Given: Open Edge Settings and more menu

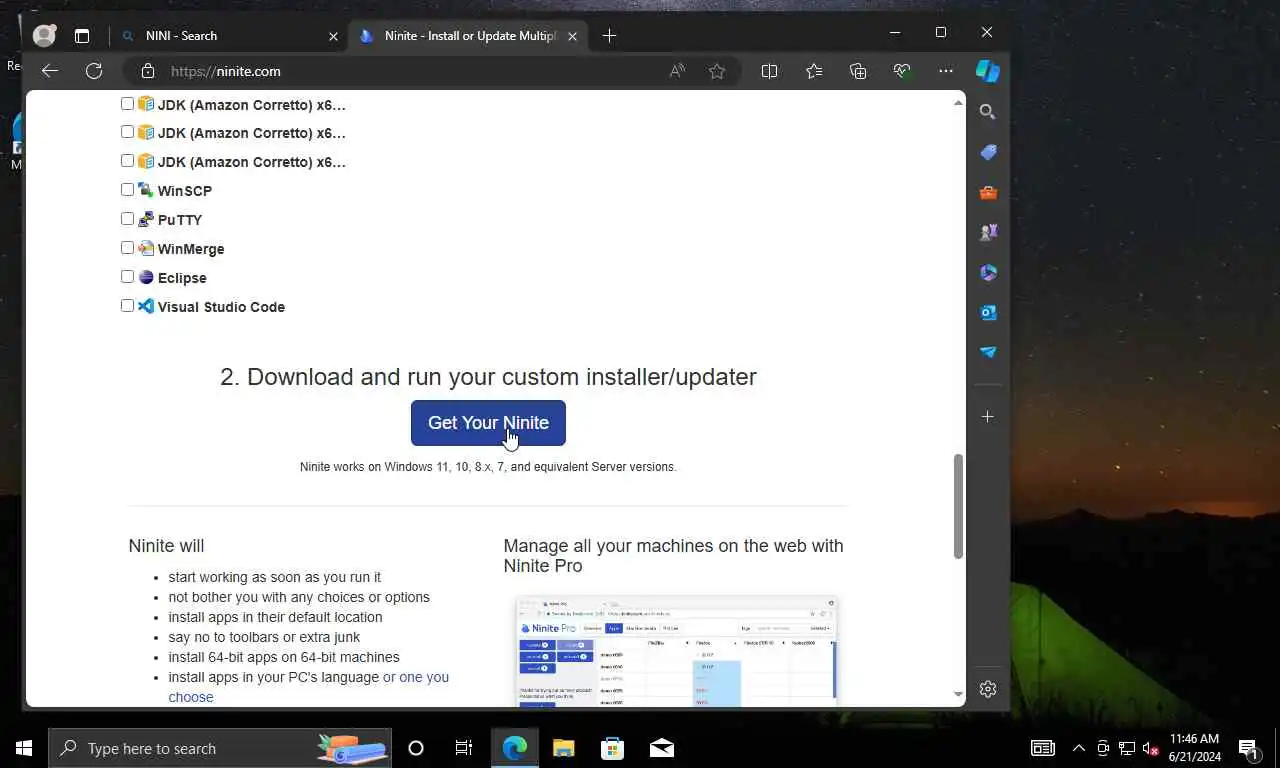Looking at the screenshot, I should pos(946,71).
